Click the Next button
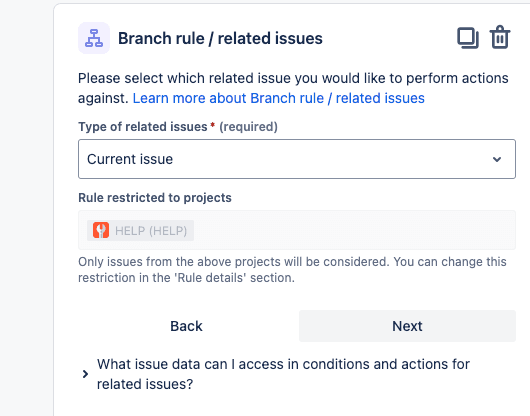 pyautogui.click(x=407, y=326)
